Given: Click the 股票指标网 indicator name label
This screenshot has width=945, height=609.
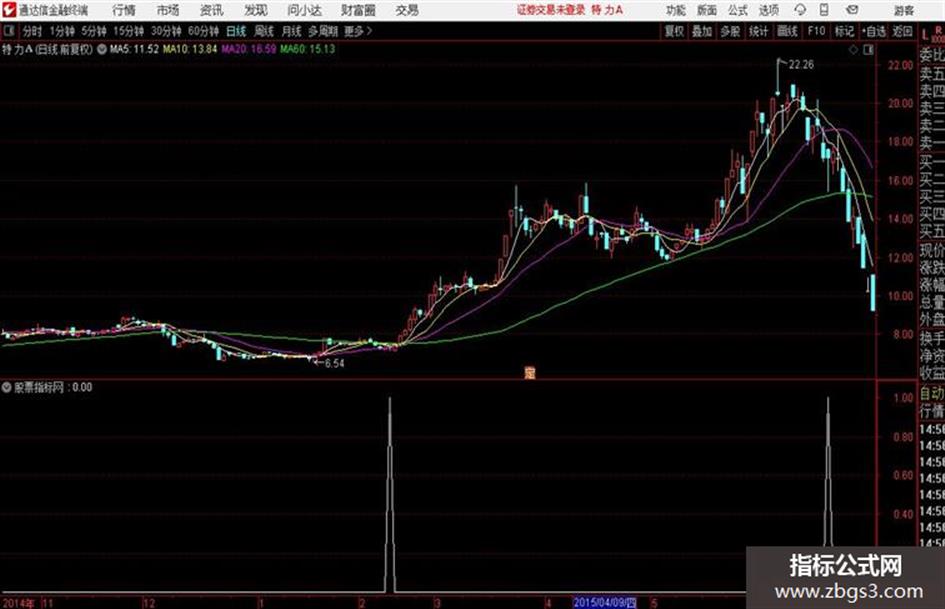Looking at the screenshot, I should click(x=38, y=387).
